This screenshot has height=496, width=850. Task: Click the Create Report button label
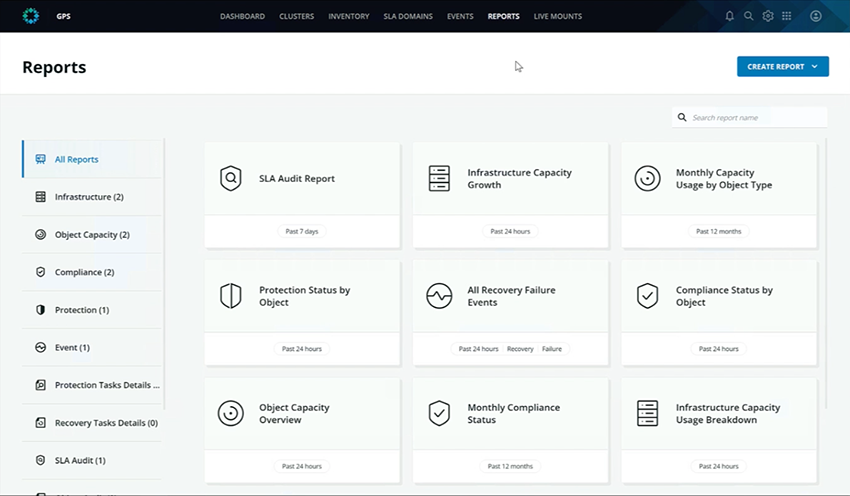pos(776,67)
